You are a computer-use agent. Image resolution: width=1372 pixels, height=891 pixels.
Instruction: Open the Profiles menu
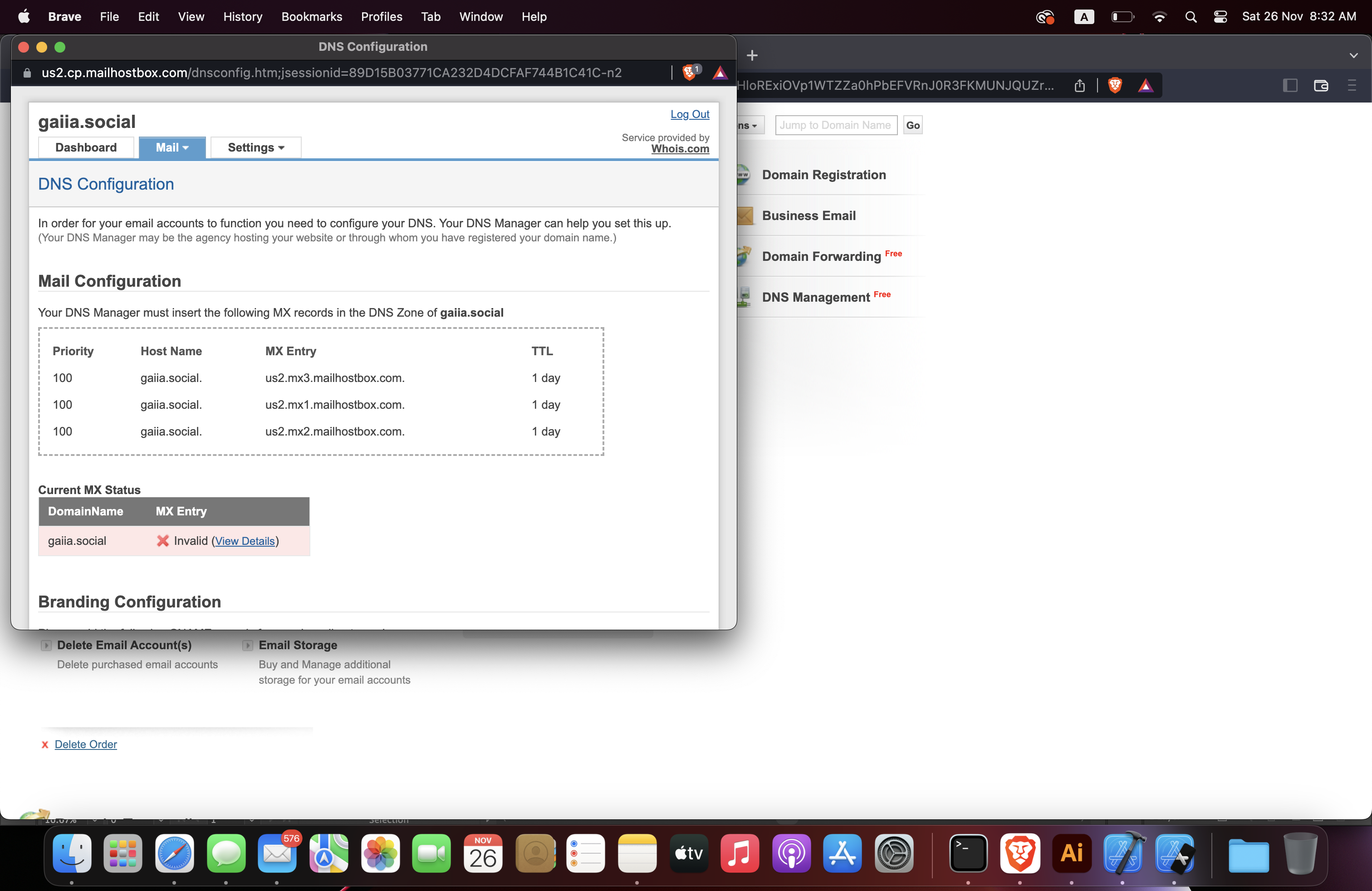pos(382,17)
